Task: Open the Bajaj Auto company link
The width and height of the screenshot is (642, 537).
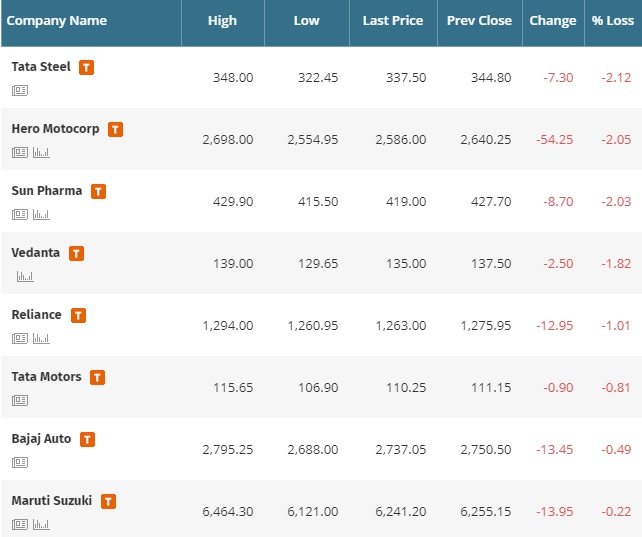Action: click(41, 438)
